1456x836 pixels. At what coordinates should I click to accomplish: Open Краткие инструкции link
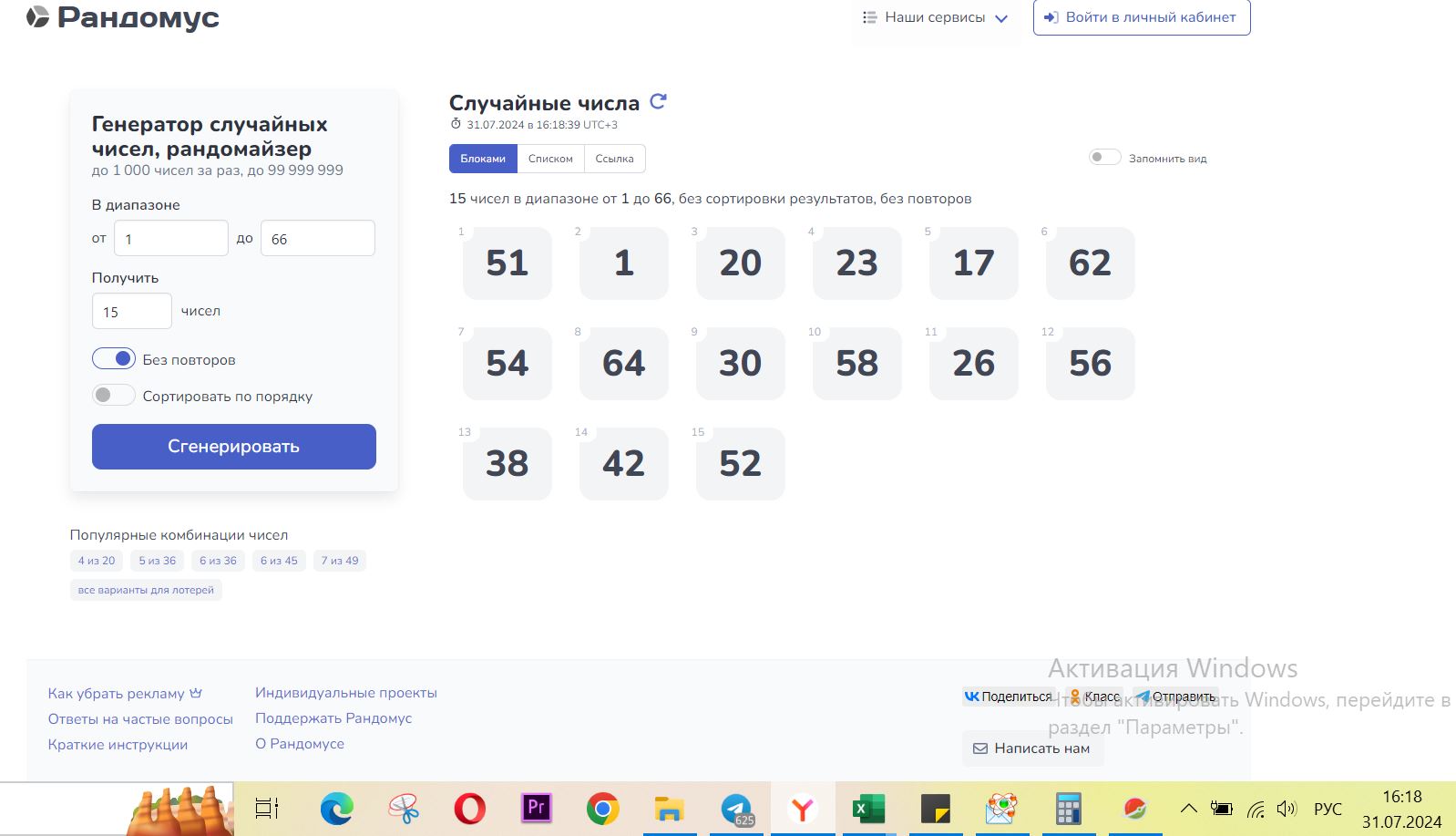pyautogui.click(x=118, y=745)
